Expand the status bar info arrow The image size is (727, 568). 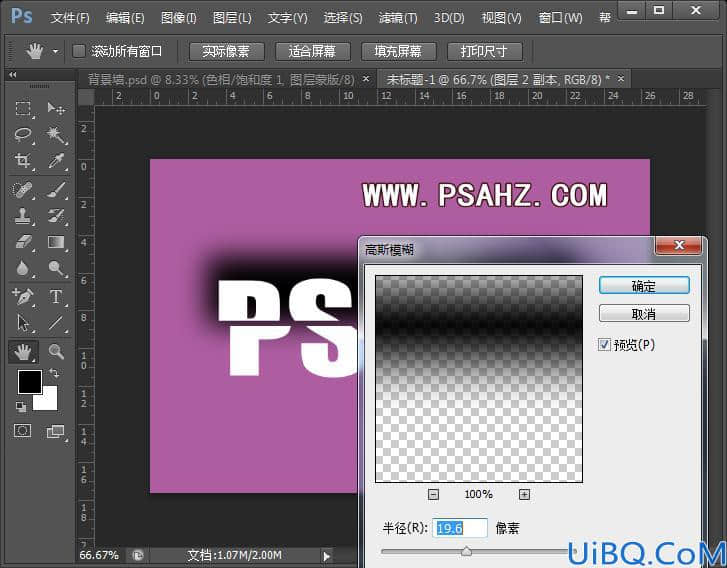pyautogui.click(x=326, y=555)
